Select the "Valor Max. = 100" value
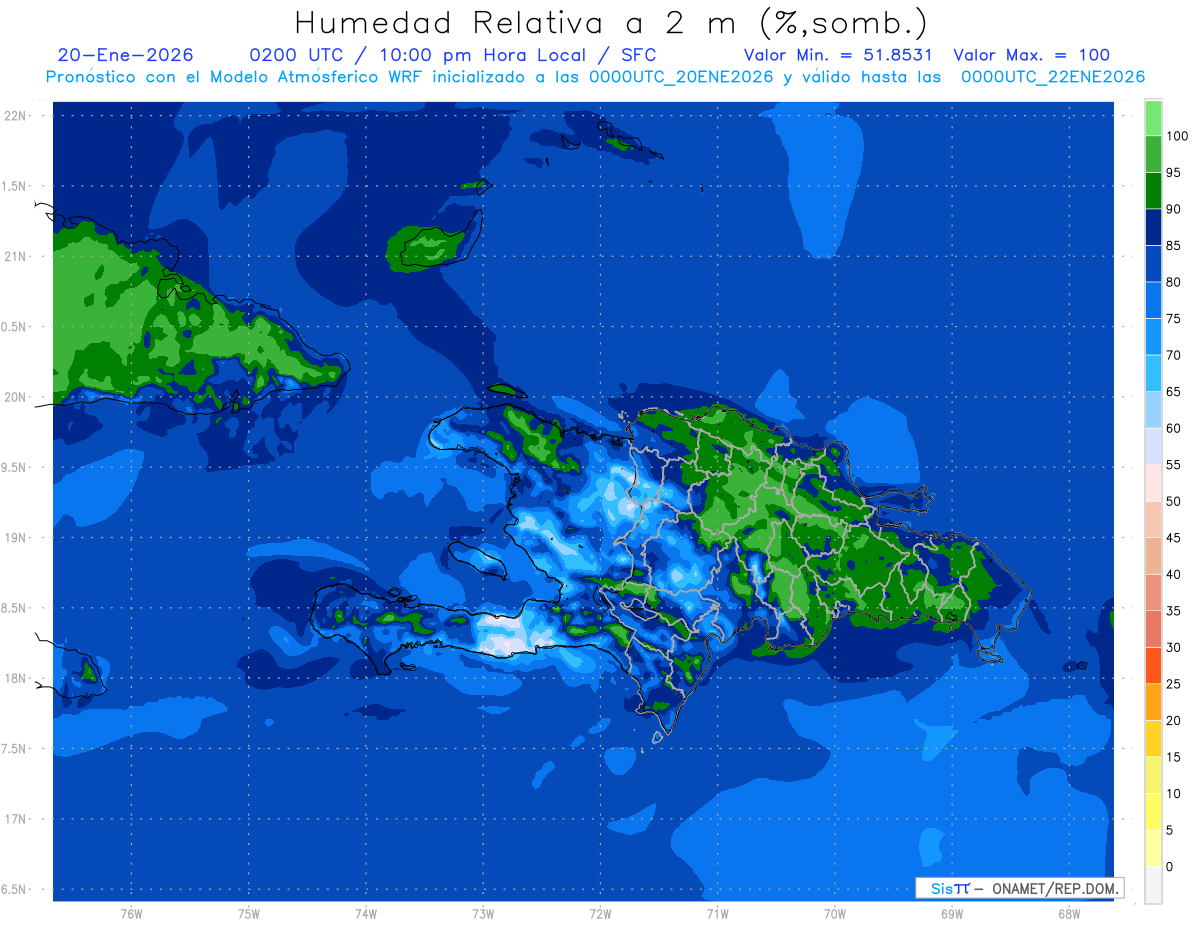The image size is (1200, 927). click(1031, 55)
